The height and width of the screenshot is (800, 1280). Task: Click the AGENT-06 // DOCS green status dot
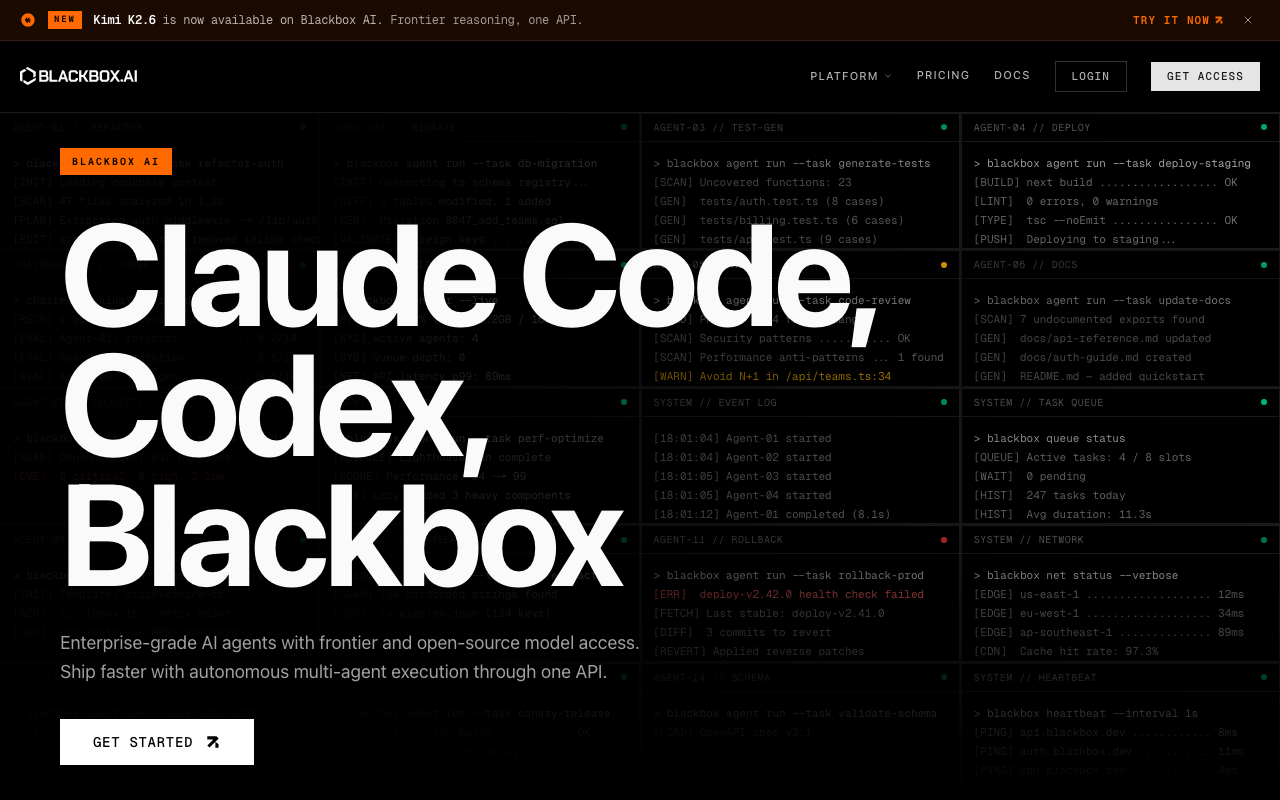[x=1264, y=265]
